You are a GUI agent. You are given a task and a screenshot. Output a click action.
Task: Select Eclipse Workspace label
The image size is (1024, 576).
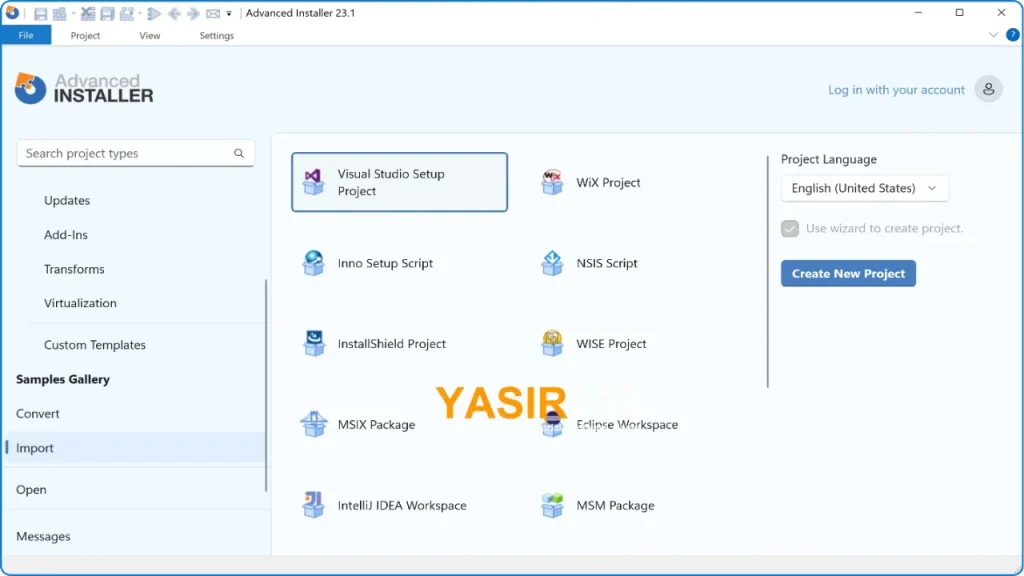click(627, 424)
